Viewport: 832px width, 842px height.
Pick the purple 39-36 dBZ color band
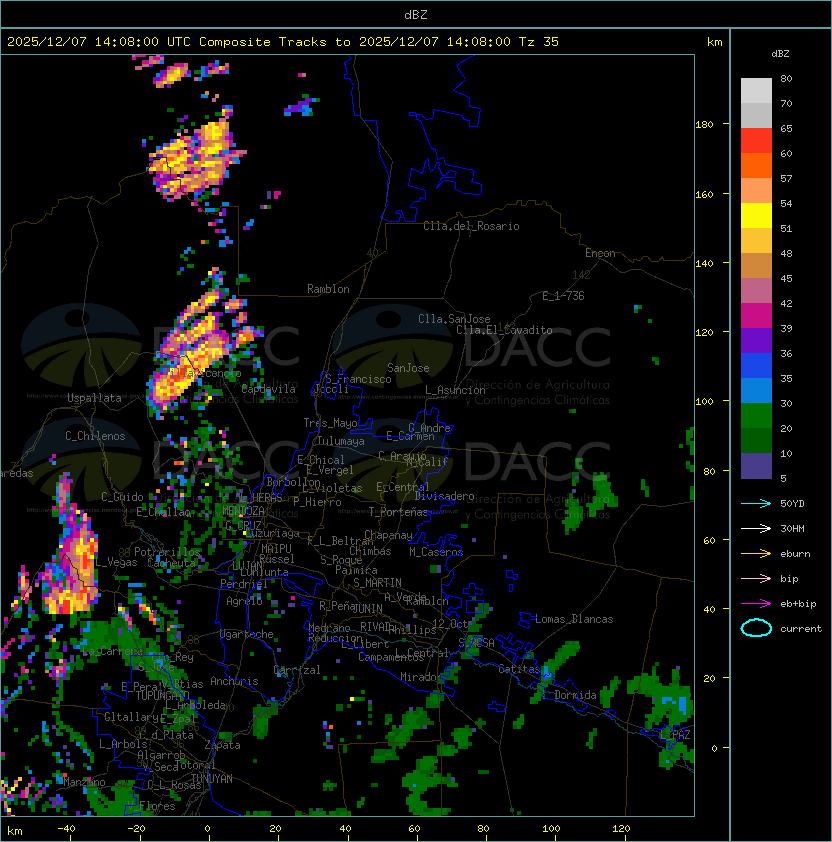click(756, 340)
